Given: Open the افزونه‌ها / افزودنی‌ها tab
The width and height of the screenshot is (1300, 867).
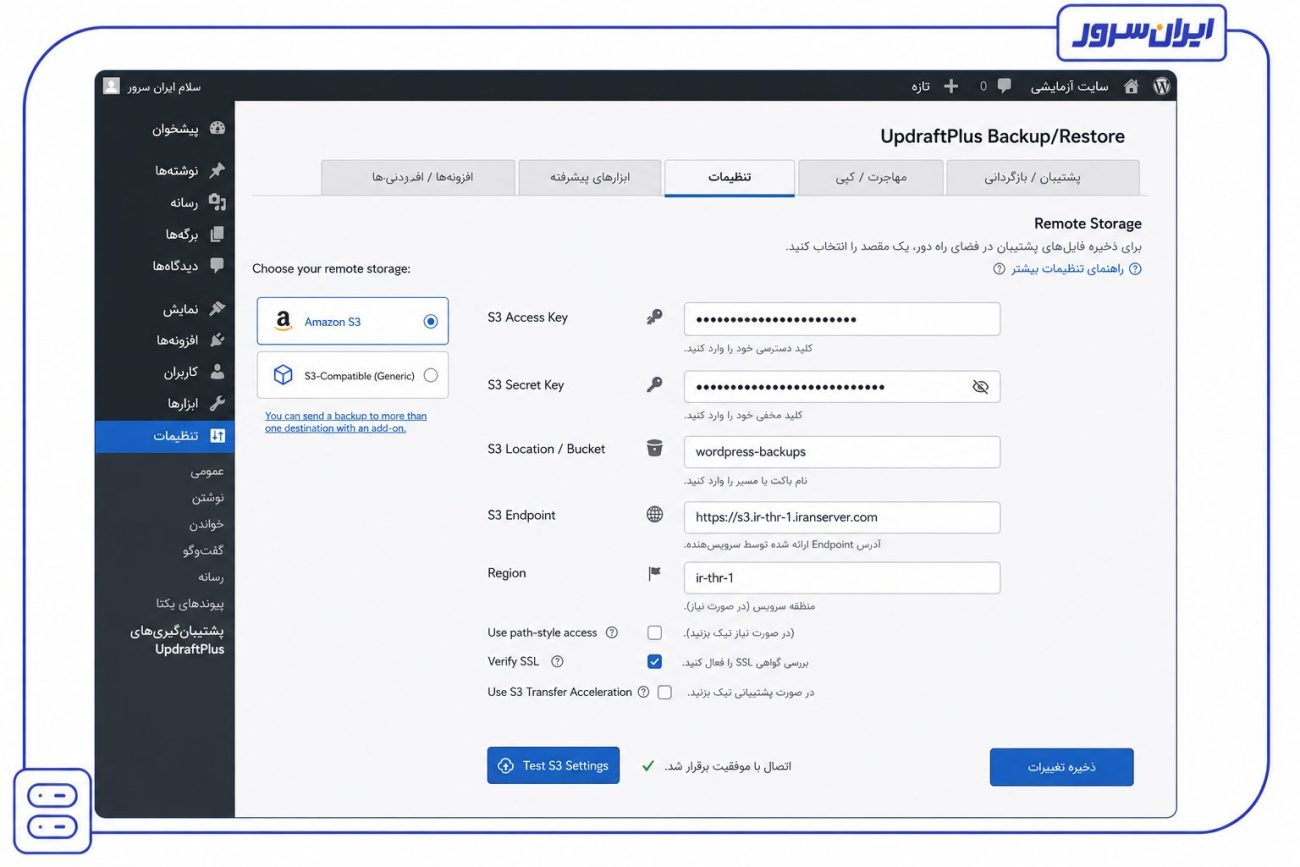Looking at the screenshot, I should click(x=418, y=178).
